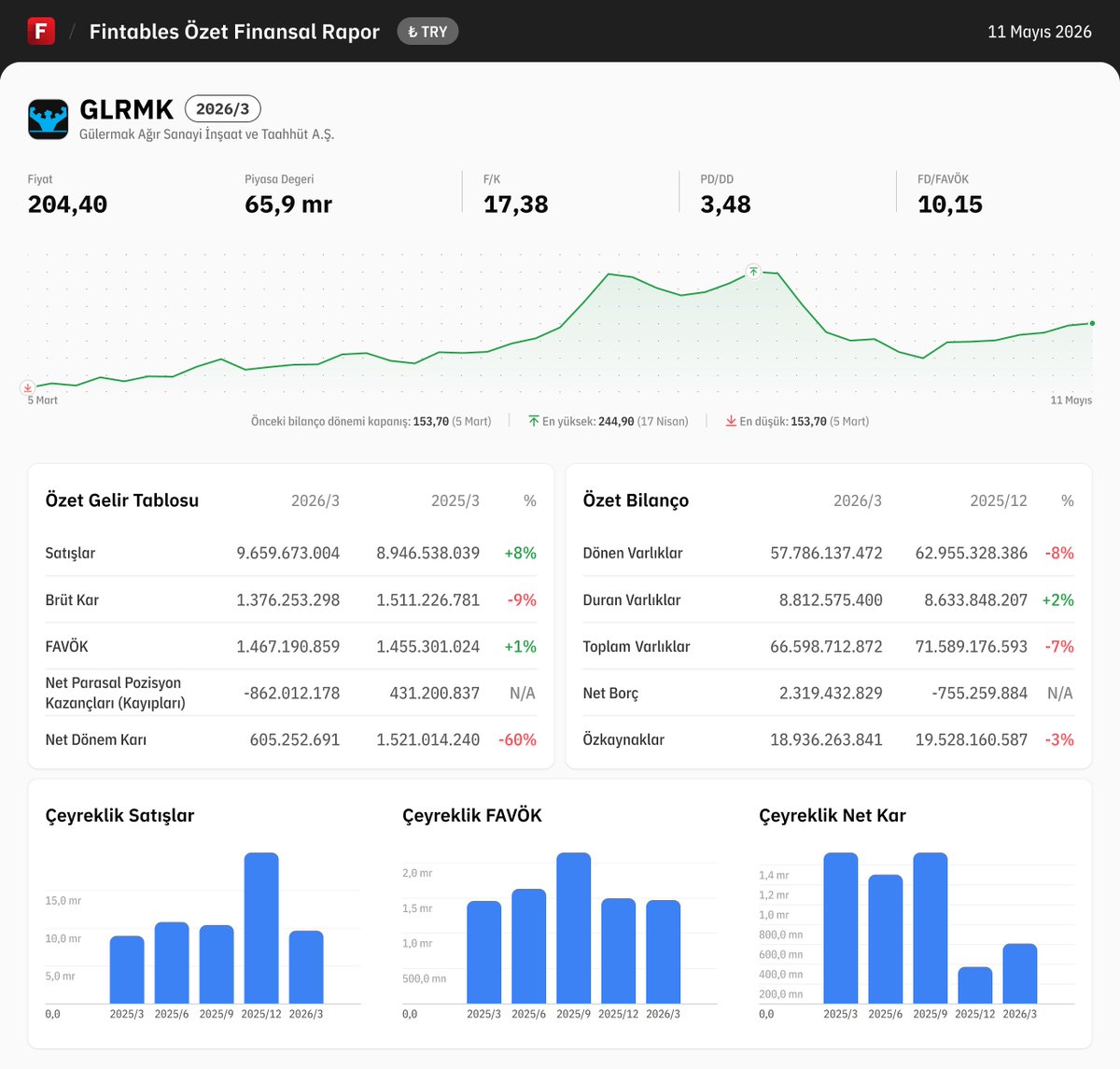Click the red down arrow beside En düşük

click(x=731, y=421)
